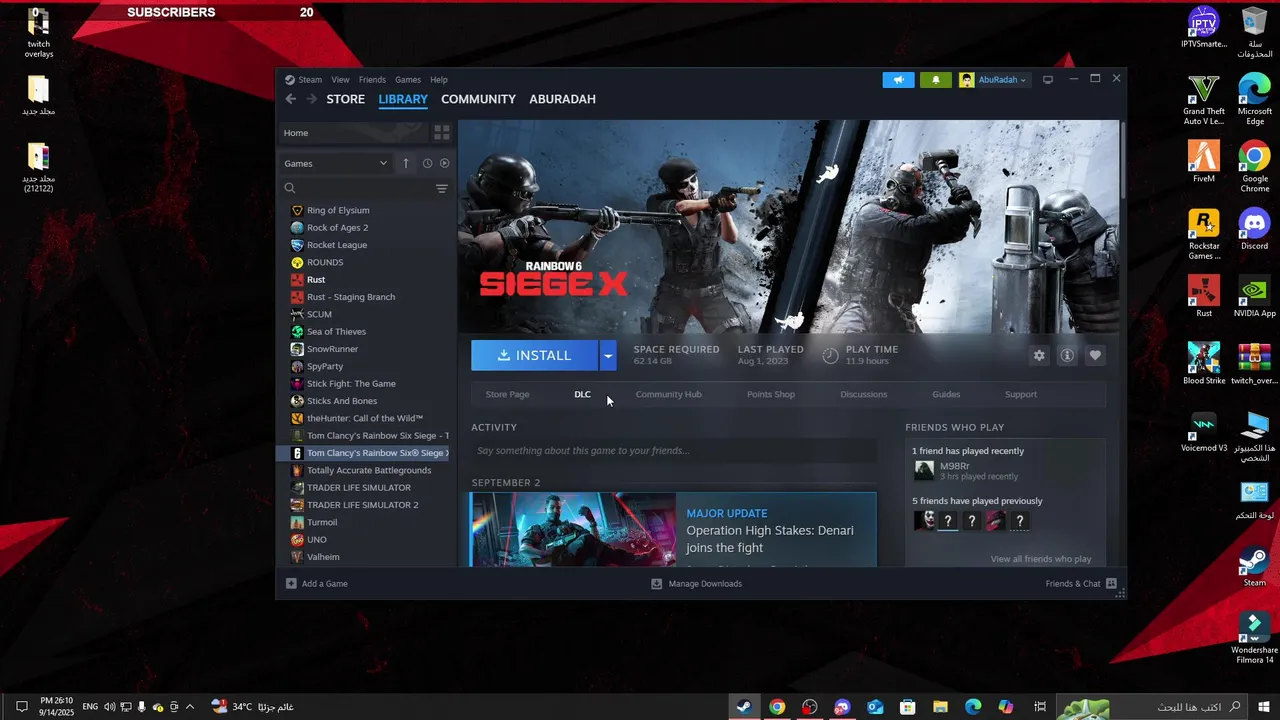The image size is (1280, 720).
Task: Open the game's Manage gear settings
Action: point(1039,355)
